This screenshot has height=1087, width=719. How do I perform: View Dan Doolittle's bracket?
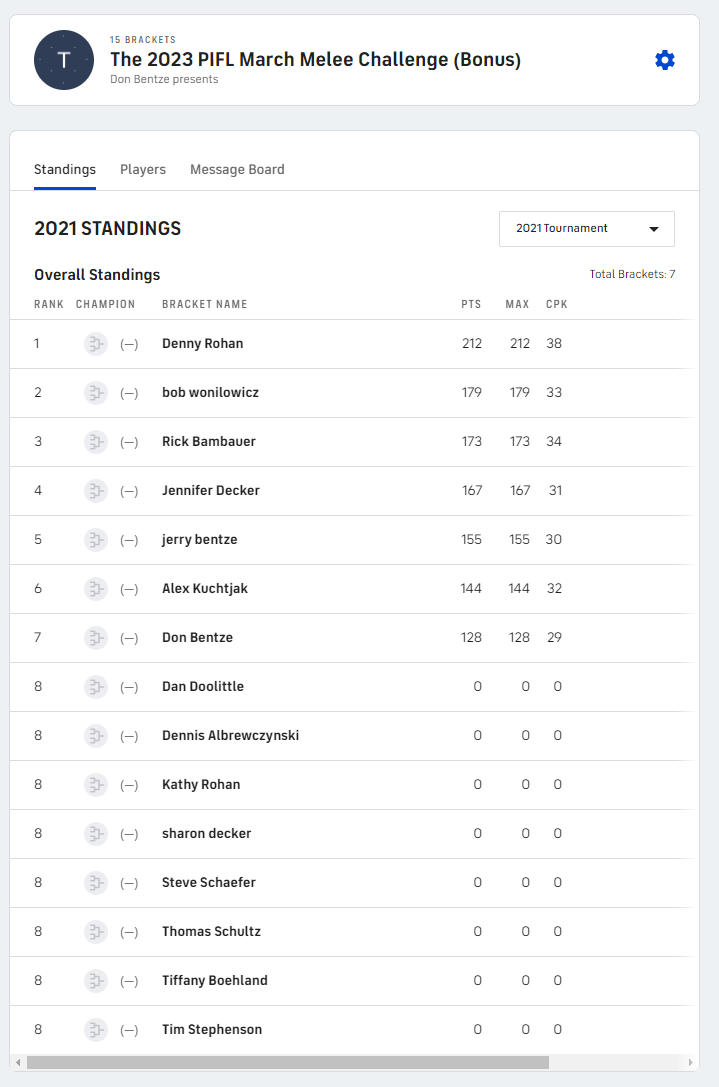tap(203, 687)
